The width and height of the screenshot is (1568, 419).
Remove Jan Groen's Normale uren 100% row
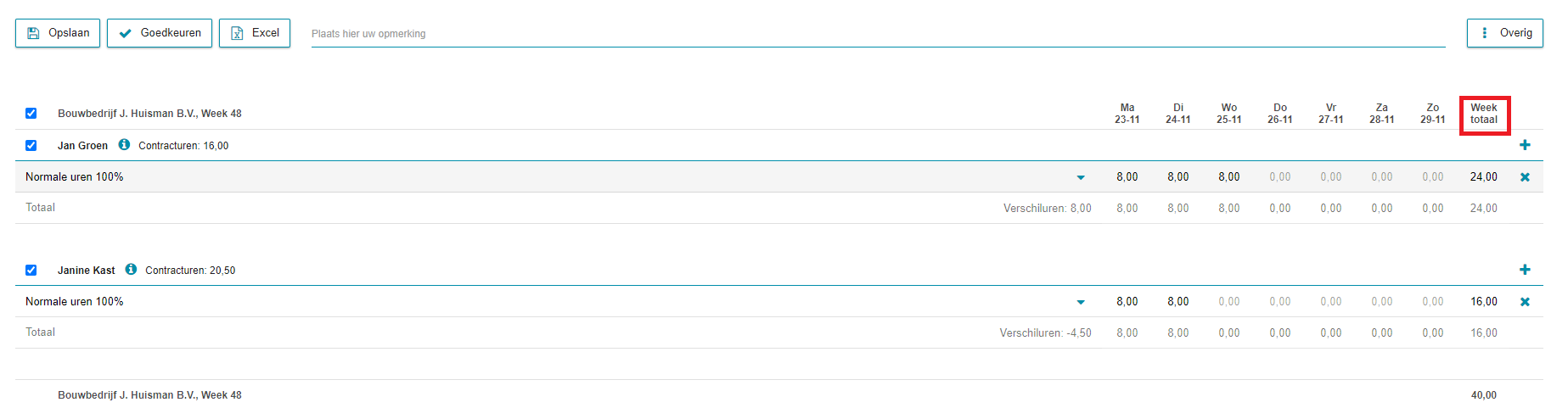[x=1525, y=177]
